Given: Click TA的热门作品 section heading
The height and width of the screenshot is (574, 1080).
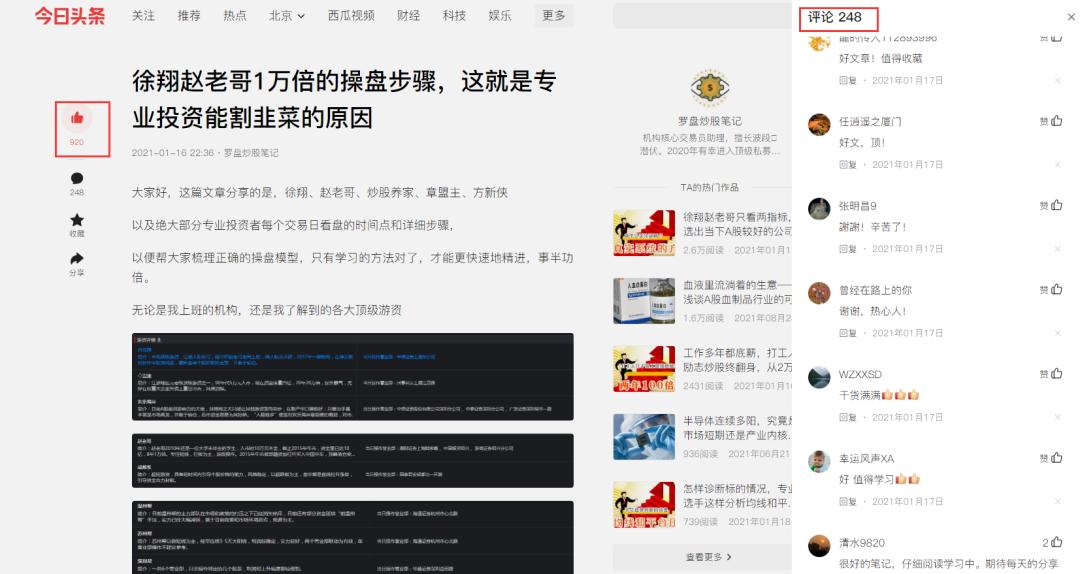Looking at the screenshot, I should (709, 187).
